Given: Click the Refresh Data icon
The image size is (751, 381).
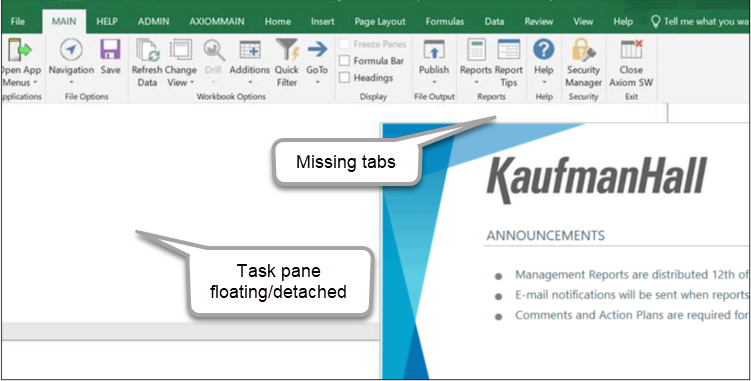Looking at the screenshot, I should coord(148,50).
